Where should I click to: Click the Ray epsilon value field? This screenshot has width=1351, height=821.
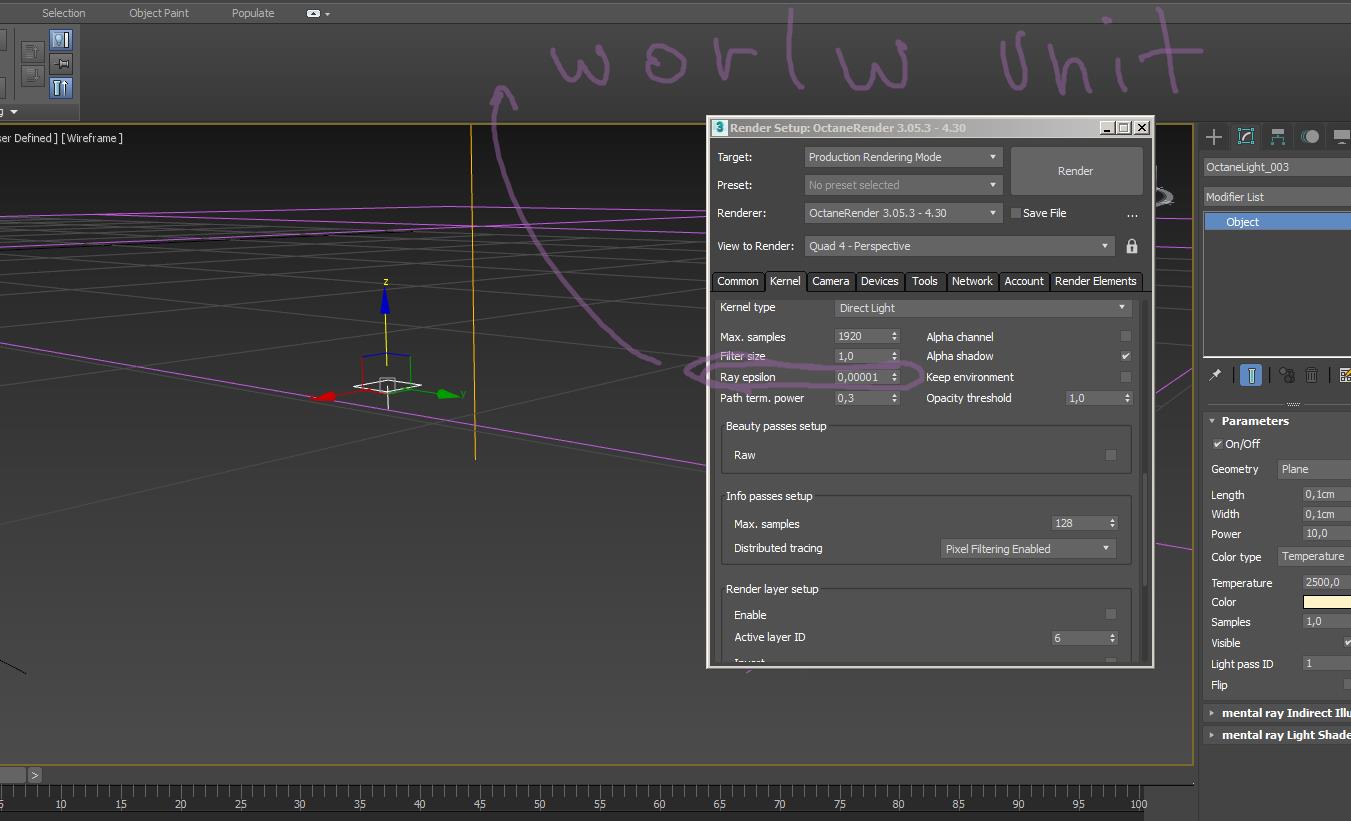click(x=862, y=377)
